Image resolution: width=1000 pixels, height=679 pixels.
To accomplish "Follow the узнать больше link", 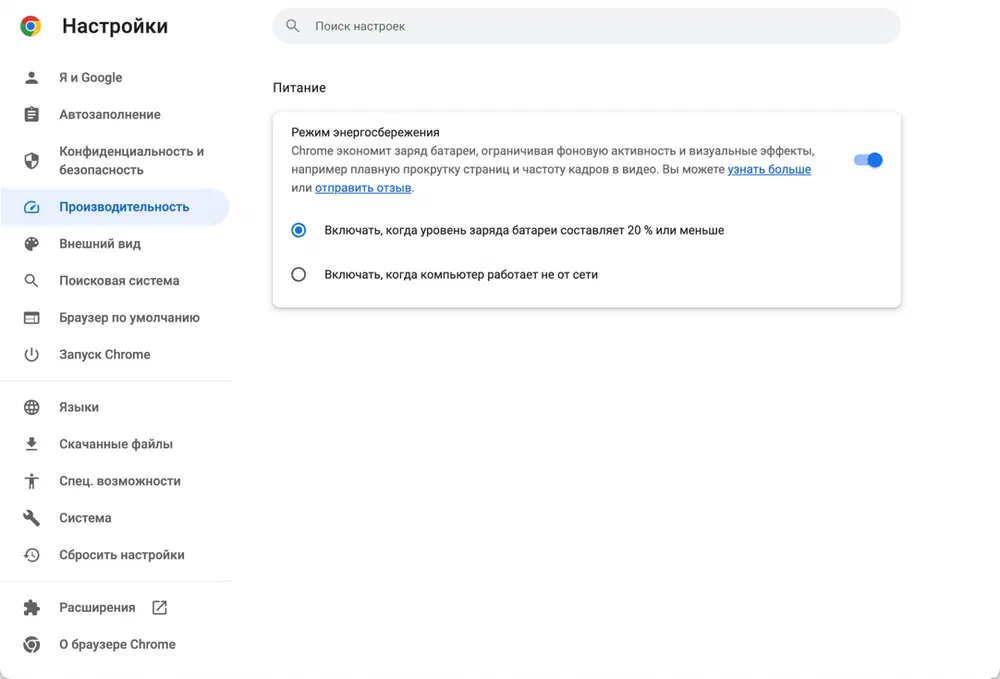I will [x=769, y=170].
